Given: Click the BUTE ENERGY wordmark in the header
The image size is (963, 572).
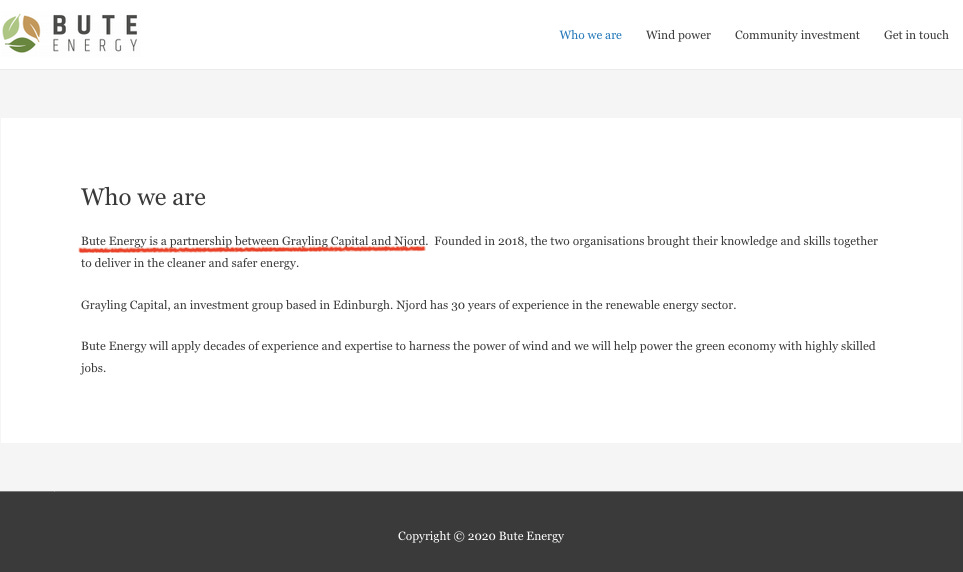Looking at the screenshot, I should coord(95,33).
